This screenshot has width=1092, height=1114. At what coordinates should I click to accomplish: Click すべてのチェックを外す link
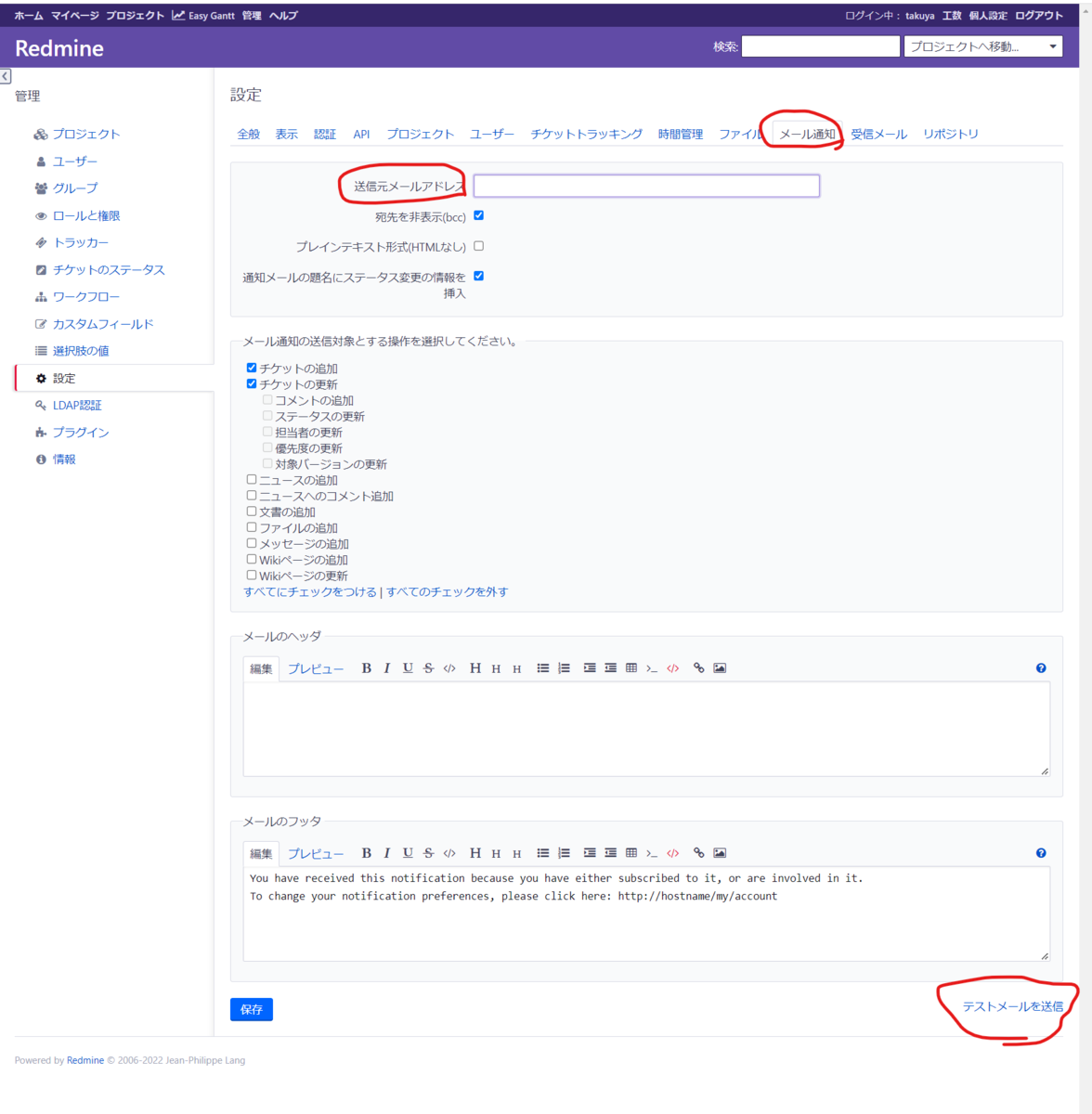coord(448,592)
